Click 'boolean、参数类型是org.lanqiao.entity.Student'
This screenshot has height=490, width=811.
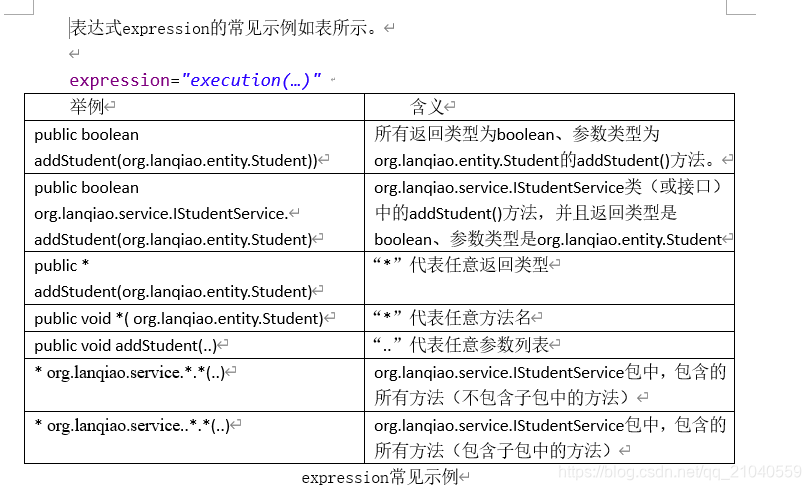(x=548, y=239)
